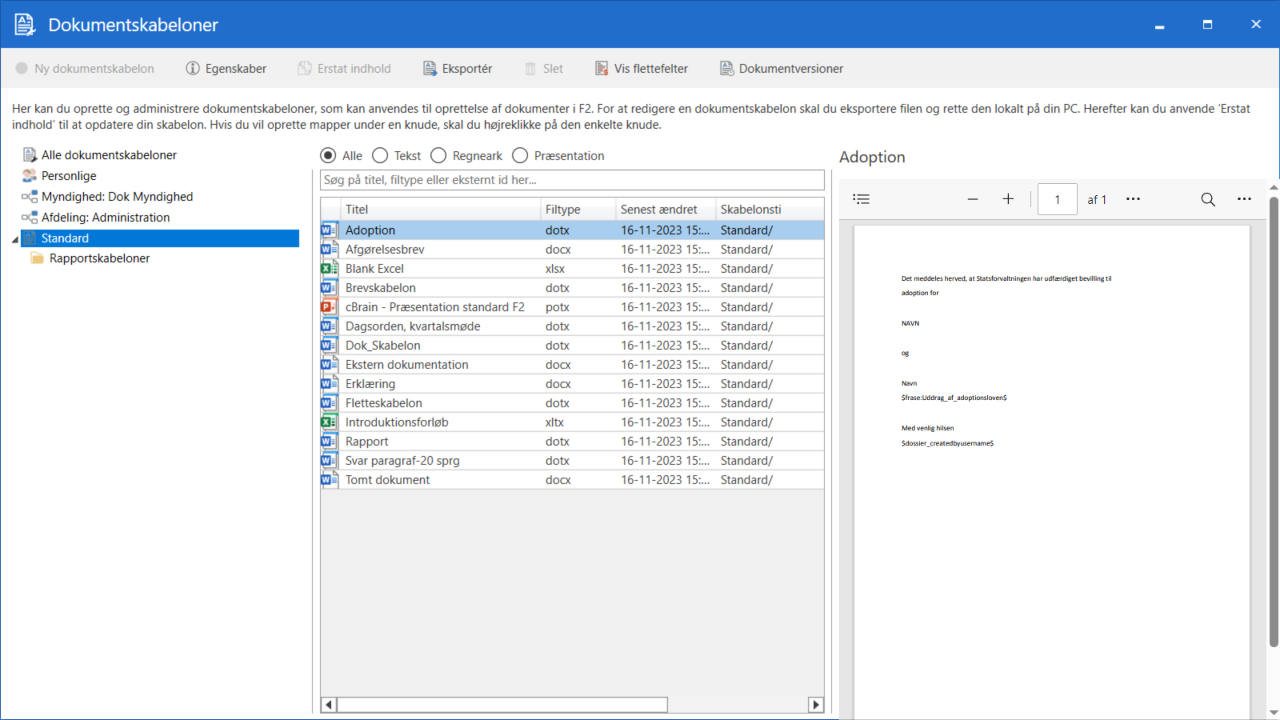Zoom in the preview with plus
This screenshot has width=1280, height=720.
click(x=1008, y=199)
